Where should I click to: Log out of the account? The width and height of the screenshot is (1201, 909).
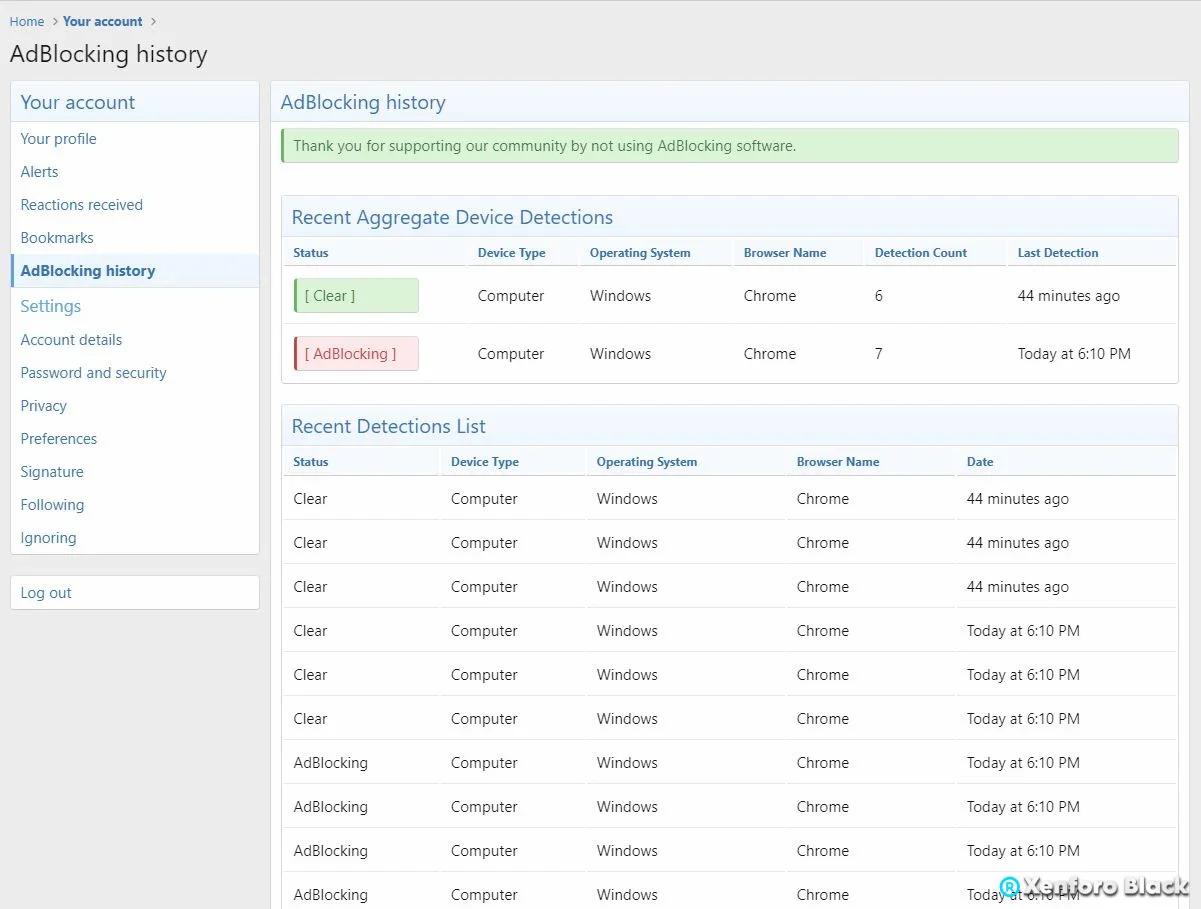coord(135,593)
